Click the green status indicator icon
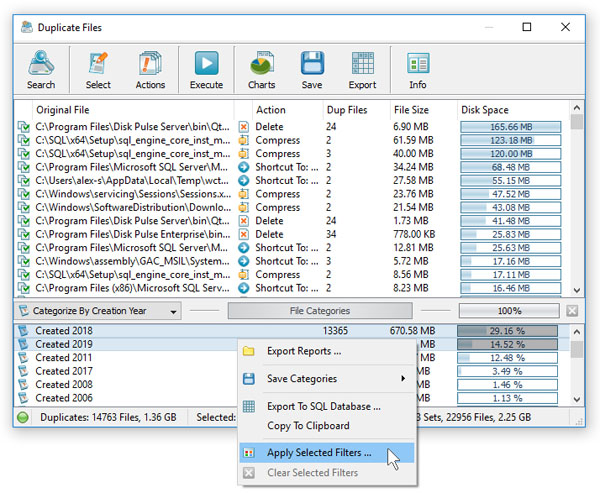The width and height of the screenshot is (600, 493). 23,417
